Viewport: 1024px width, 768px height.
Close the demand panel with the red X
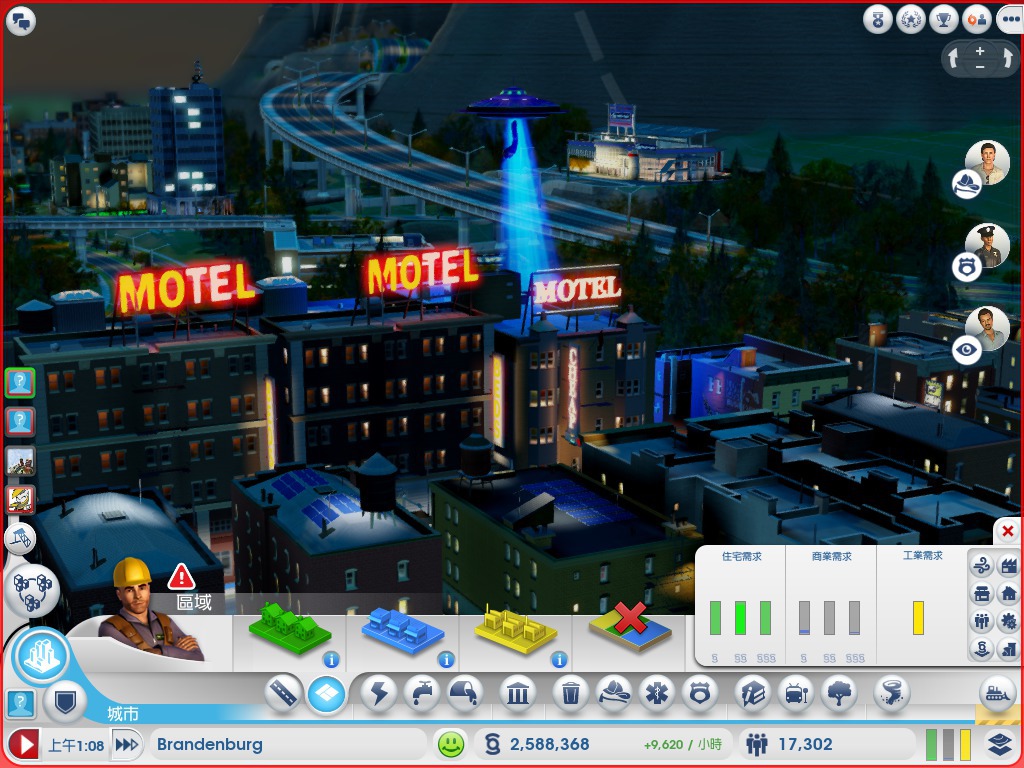point(1008,531)
